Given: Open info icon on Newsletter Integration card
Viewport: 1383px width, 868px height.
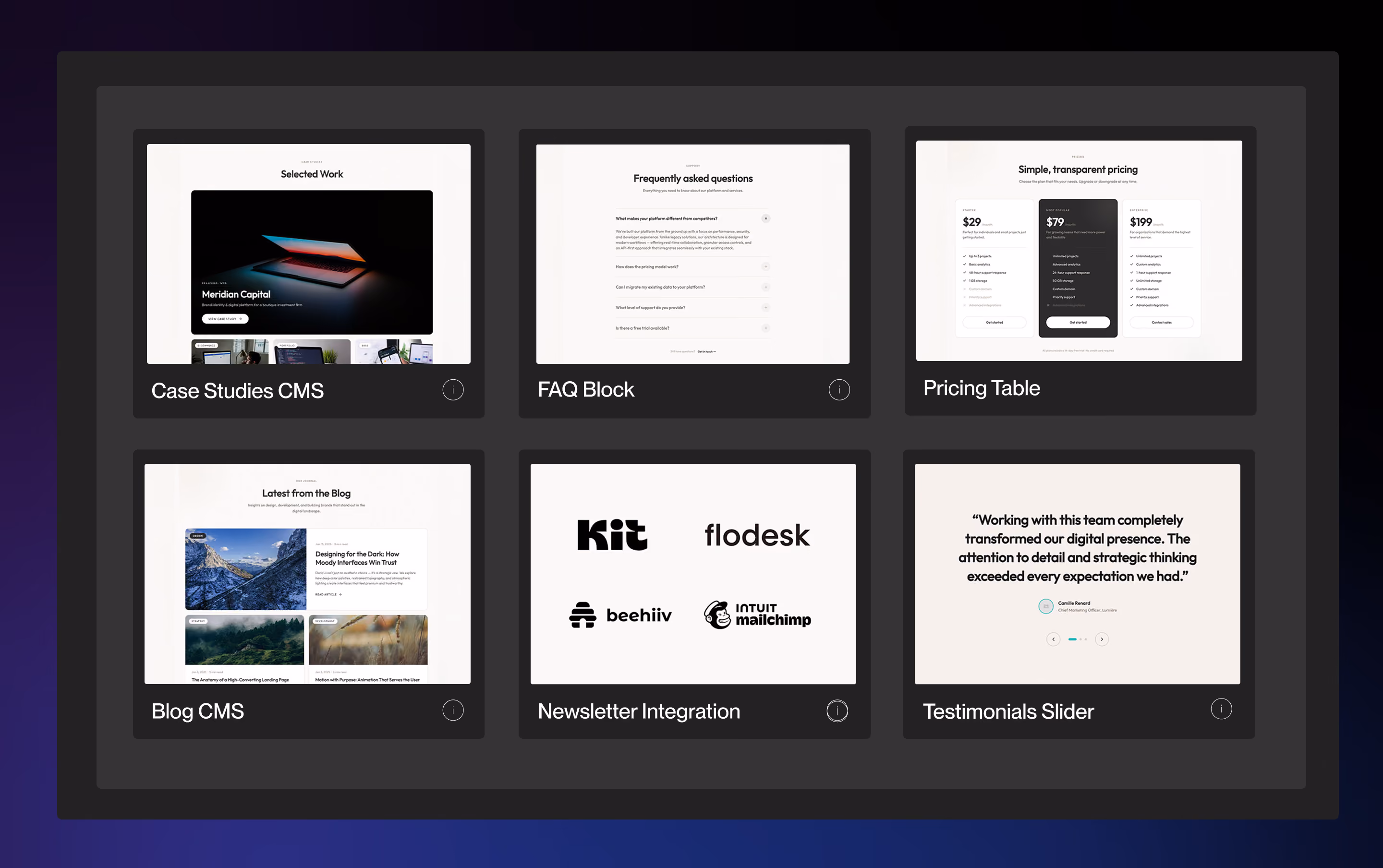Looking at the screenshot, I should tap(837, 711).
